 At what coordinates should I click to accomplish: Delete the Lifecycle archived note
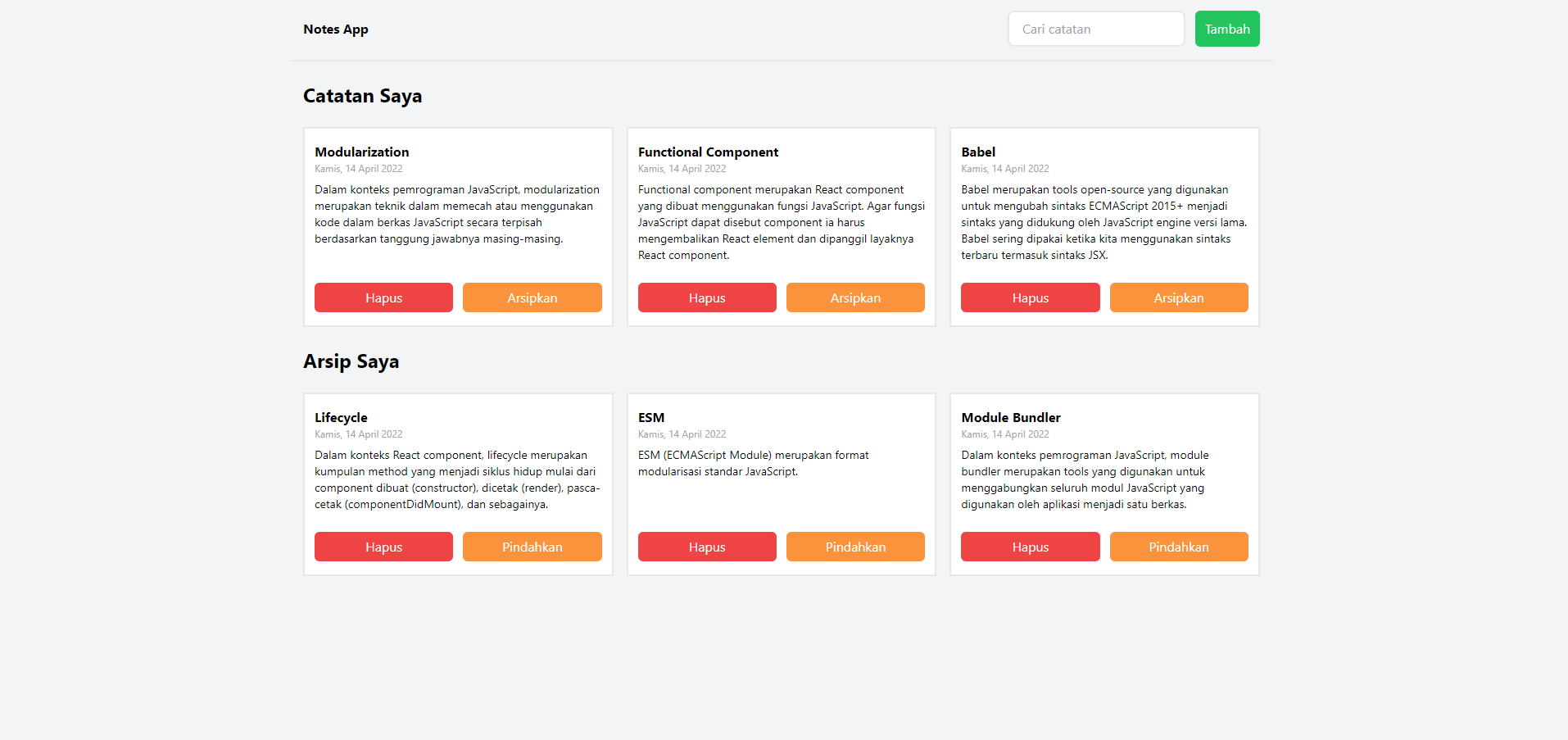pos(383,547)
